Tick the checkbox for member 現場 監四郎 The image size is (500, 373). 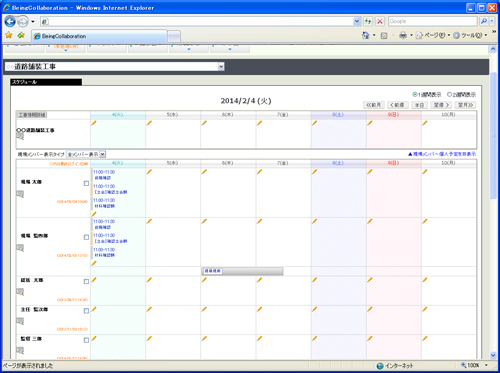coord(86,237)
